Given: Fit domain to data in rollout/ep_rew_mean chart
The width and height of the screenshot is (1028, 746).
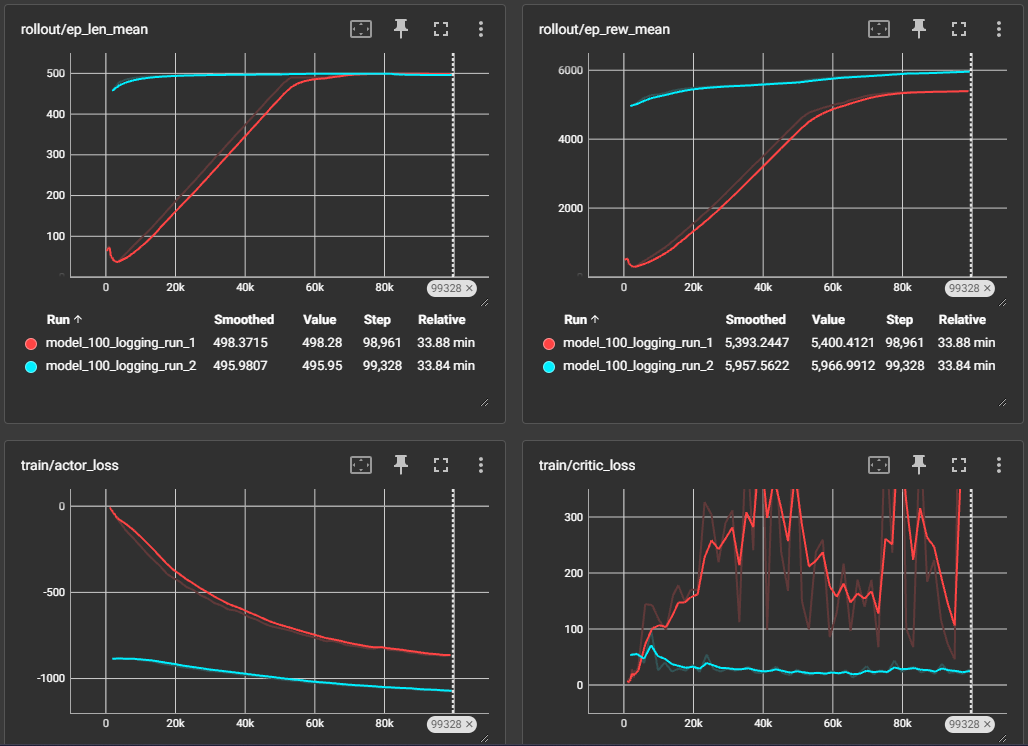Looking at the screenshot, I should (x=879, y=29).
